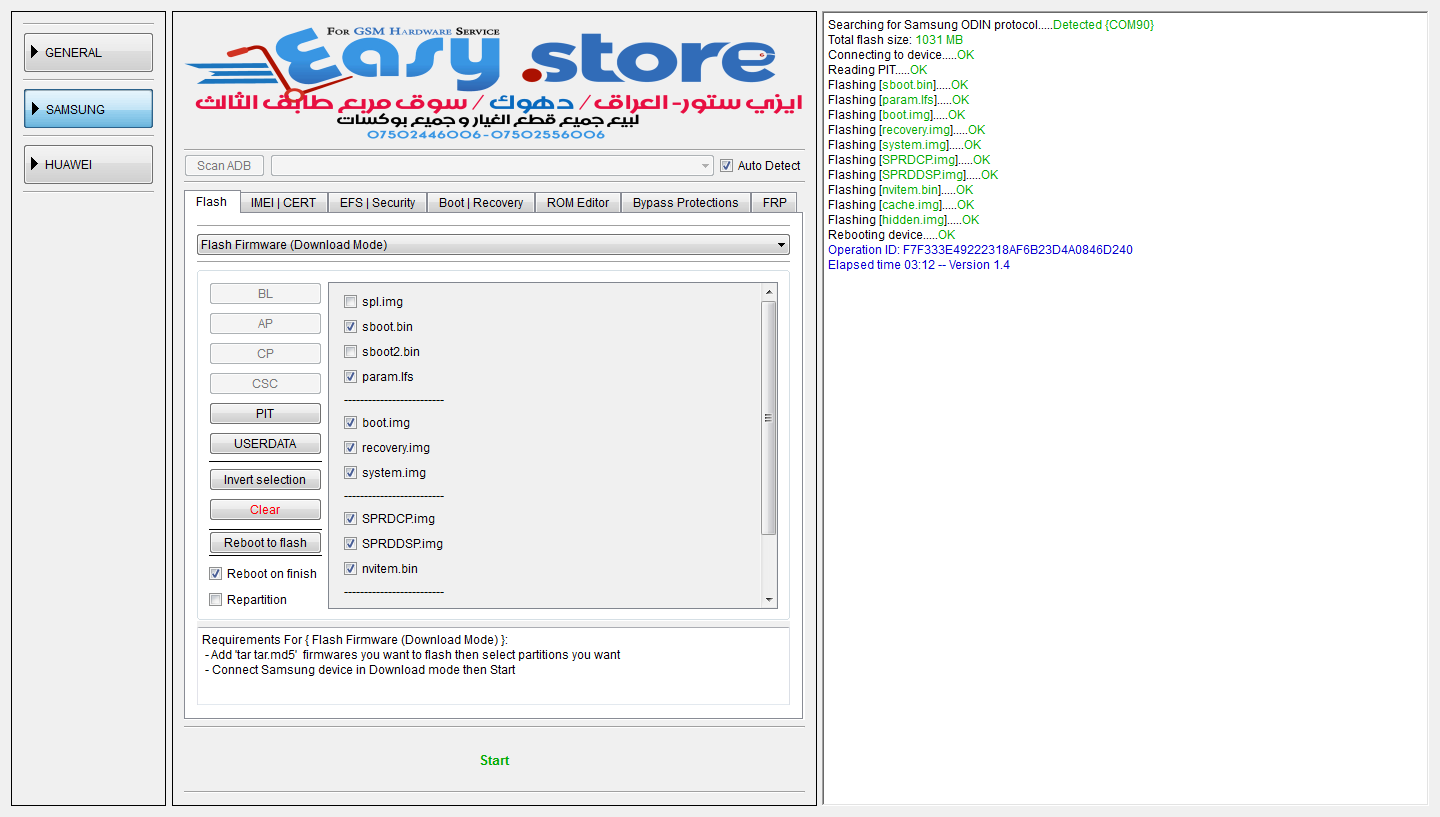Click the 'Flashing [cache.img]' log line
The image size is (1440, 817).
[x=901, y=205]
